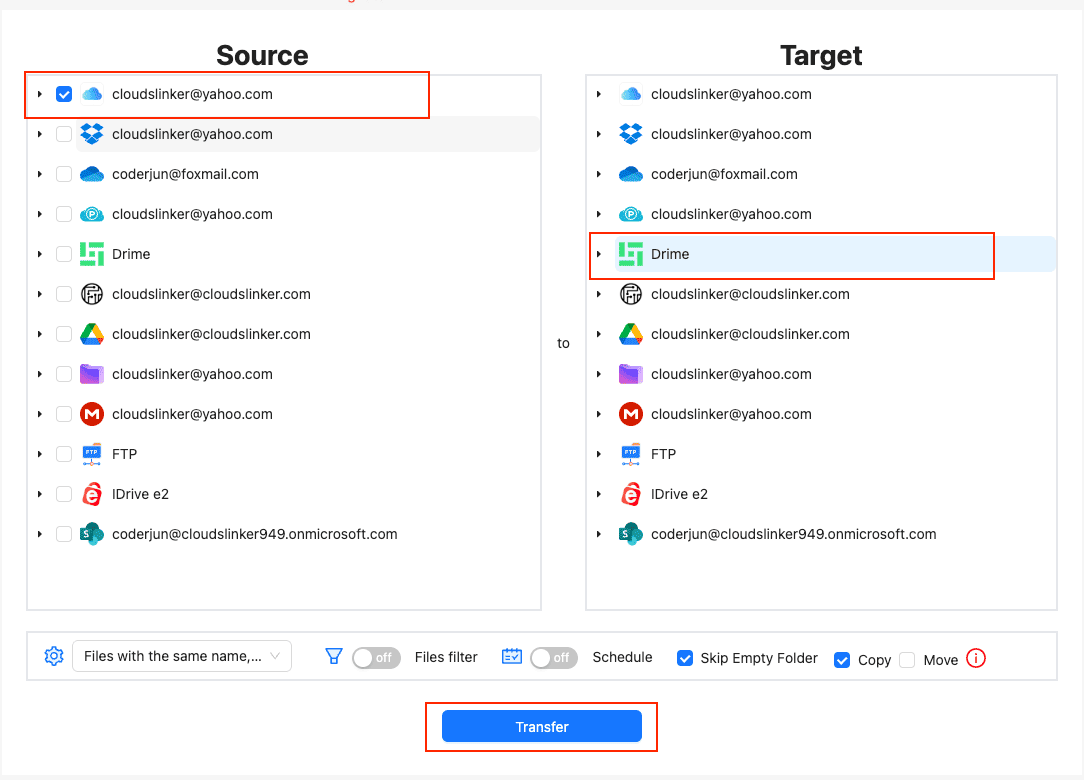The width and height of the screenshot is (1084, 780).
Task: Open transfer settings gear icon
Action: tap(54, 656)
